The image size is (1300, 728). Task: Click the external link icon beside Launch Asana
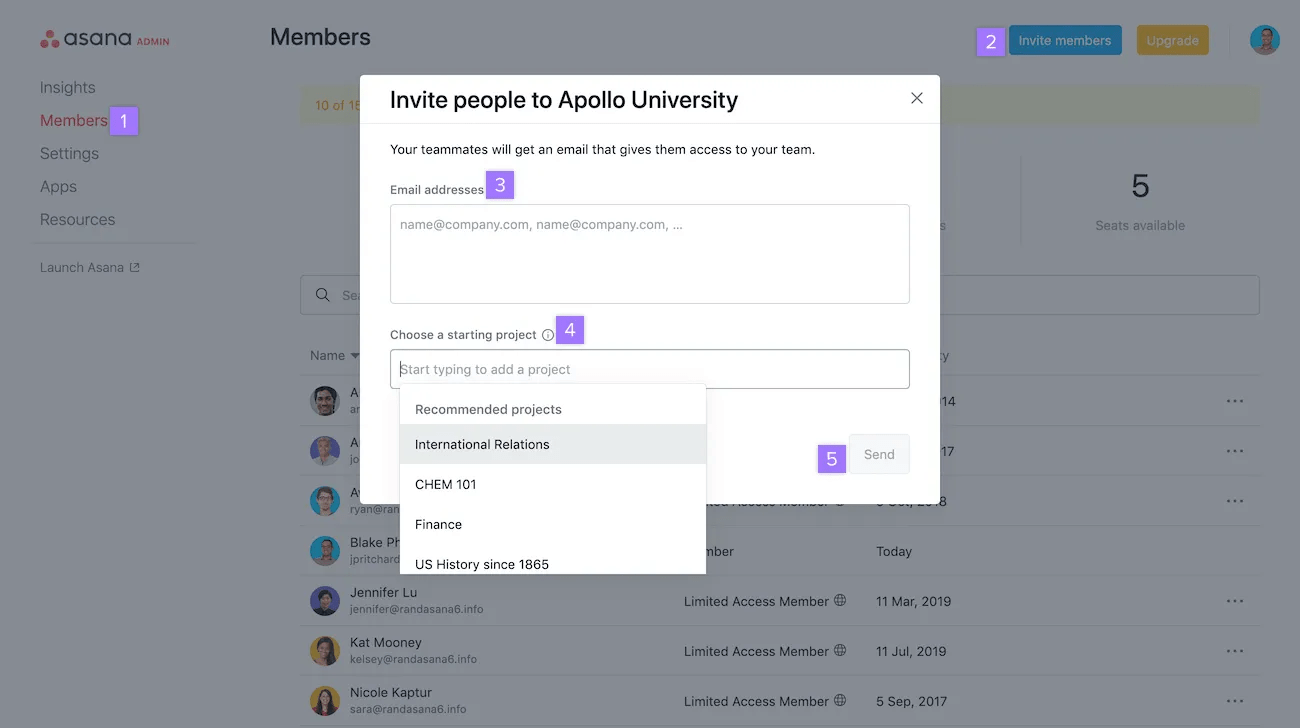pos(136,266)
